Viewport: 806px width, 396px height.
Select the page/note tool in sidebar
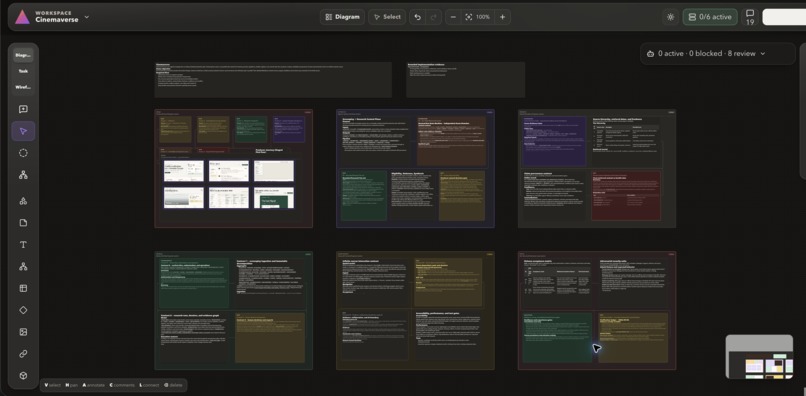point(23,223)
